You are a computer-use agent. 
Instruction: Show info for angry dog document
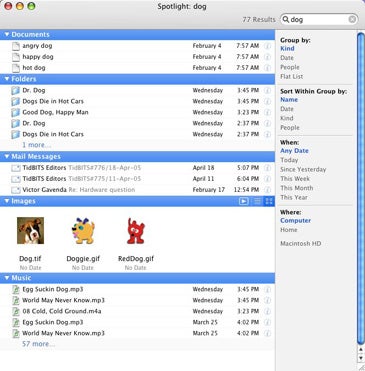267,46
